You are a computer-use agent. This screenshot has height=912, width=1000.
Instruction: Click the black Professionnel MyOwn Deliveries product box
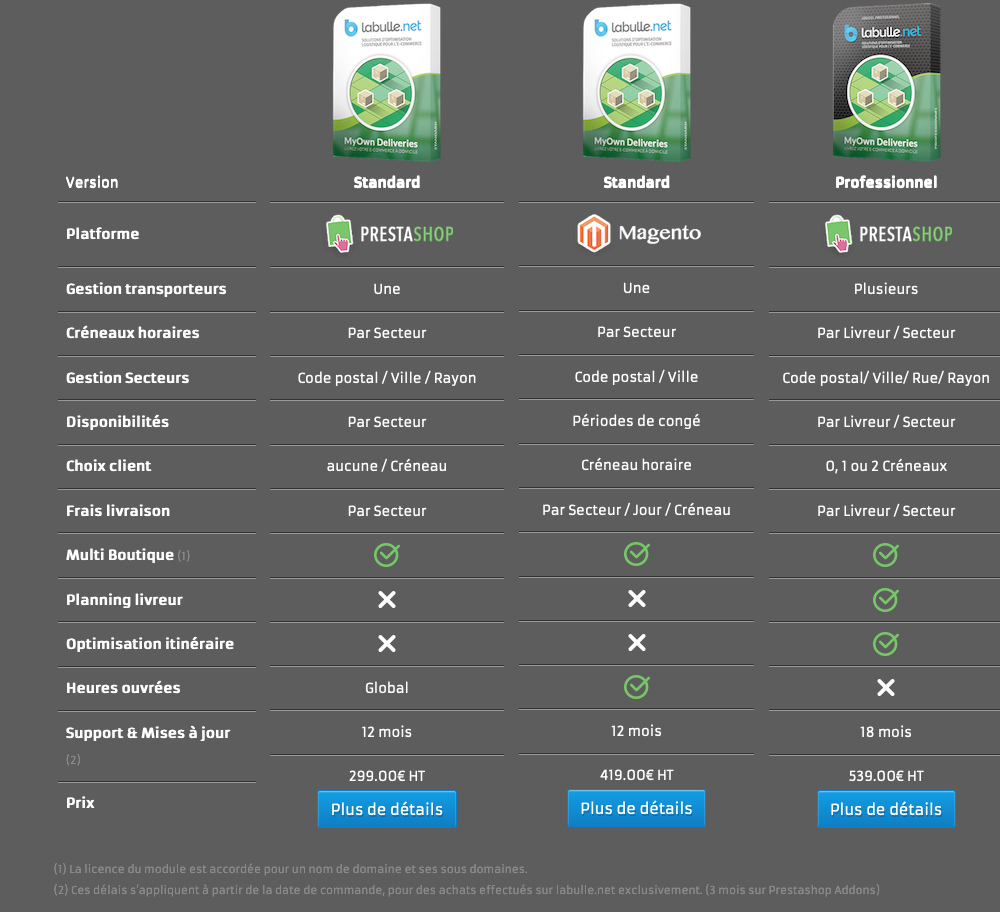click(x=886, y=82)
